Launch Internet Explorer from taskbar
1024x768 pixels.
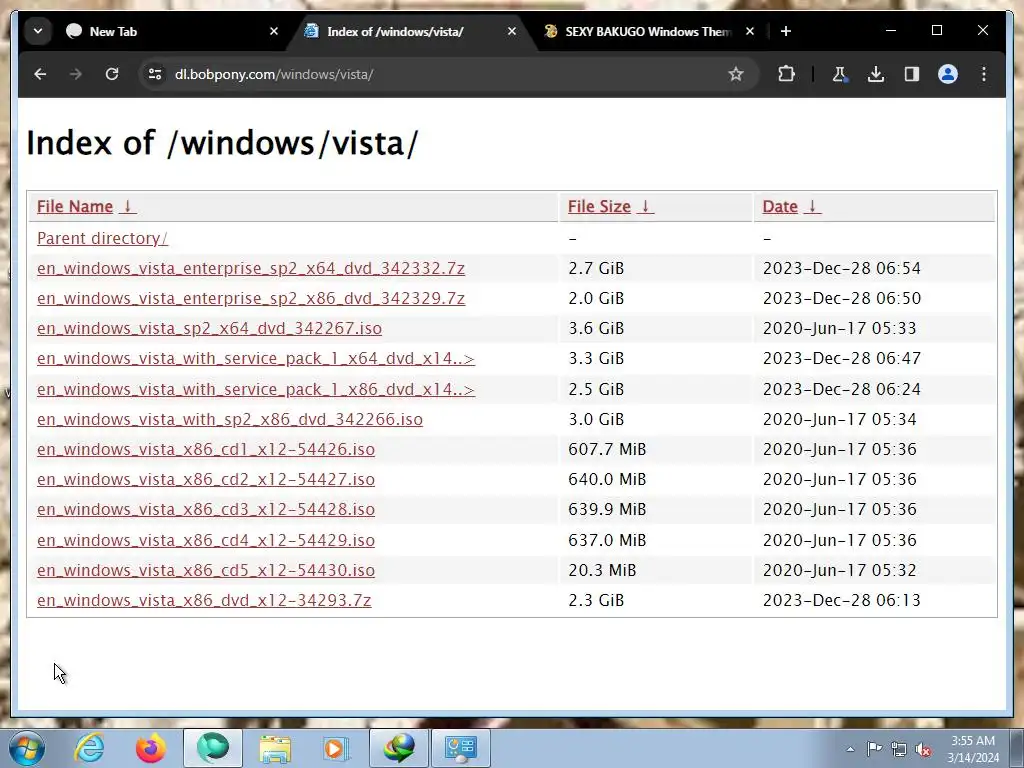pos(89,748)
